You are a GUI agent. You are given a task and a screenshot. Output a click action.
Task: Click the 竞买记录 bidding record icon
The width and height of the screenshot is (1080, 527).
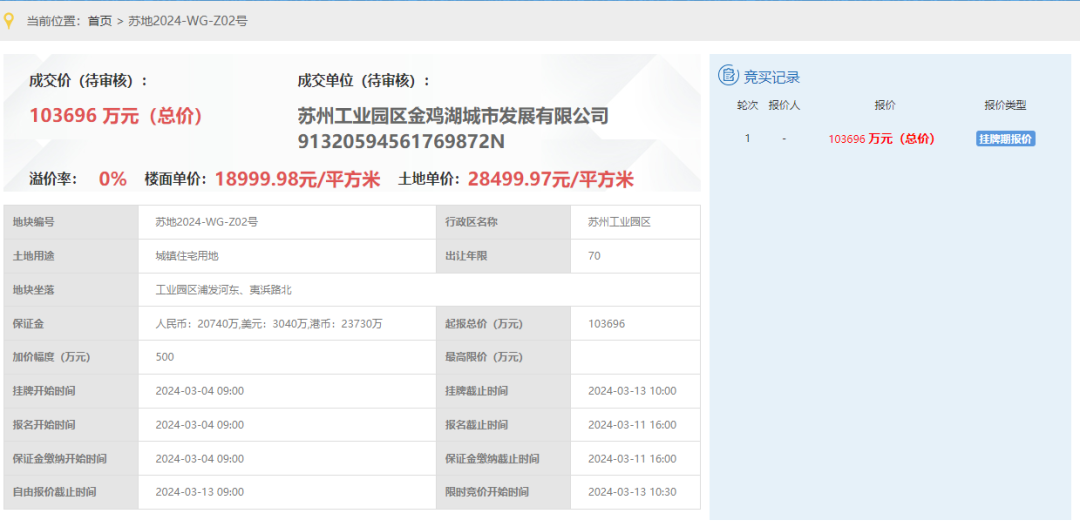728,76
